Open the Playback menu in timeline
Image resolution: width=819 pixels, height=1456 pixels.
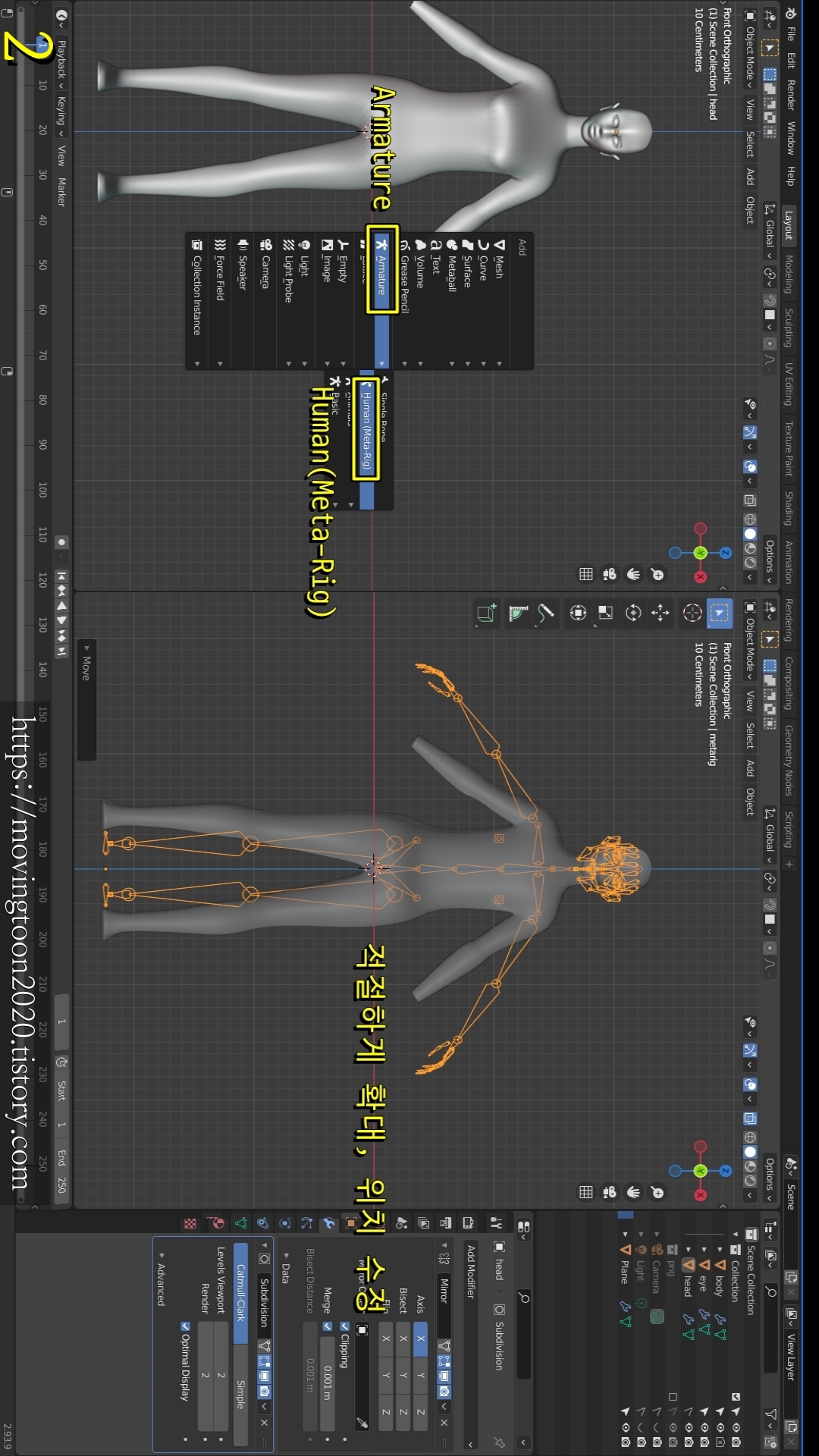pos(61,62)
